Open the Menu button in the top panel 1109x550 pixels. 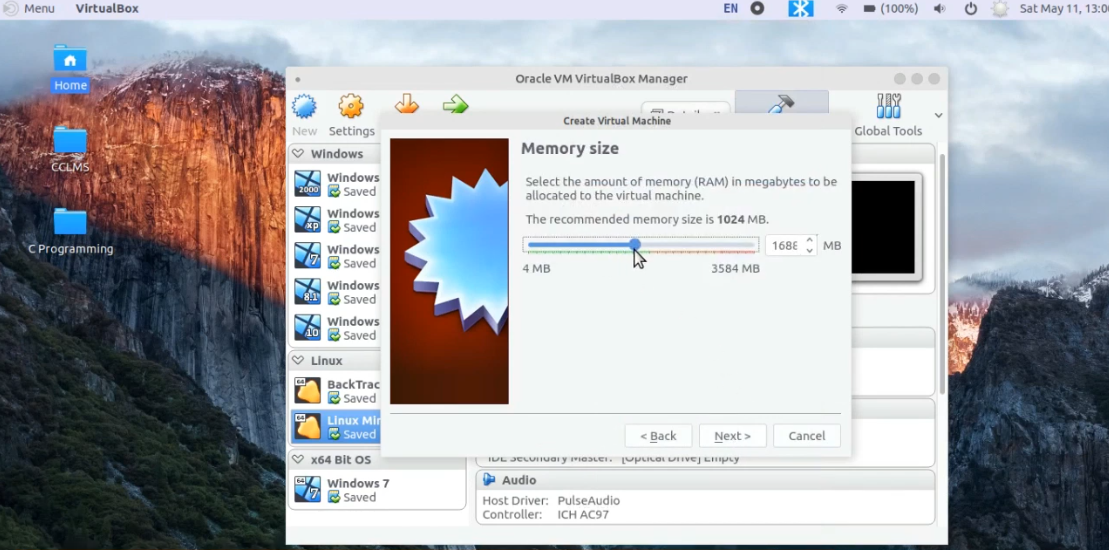pyautogui.click(x=30, y=8)
